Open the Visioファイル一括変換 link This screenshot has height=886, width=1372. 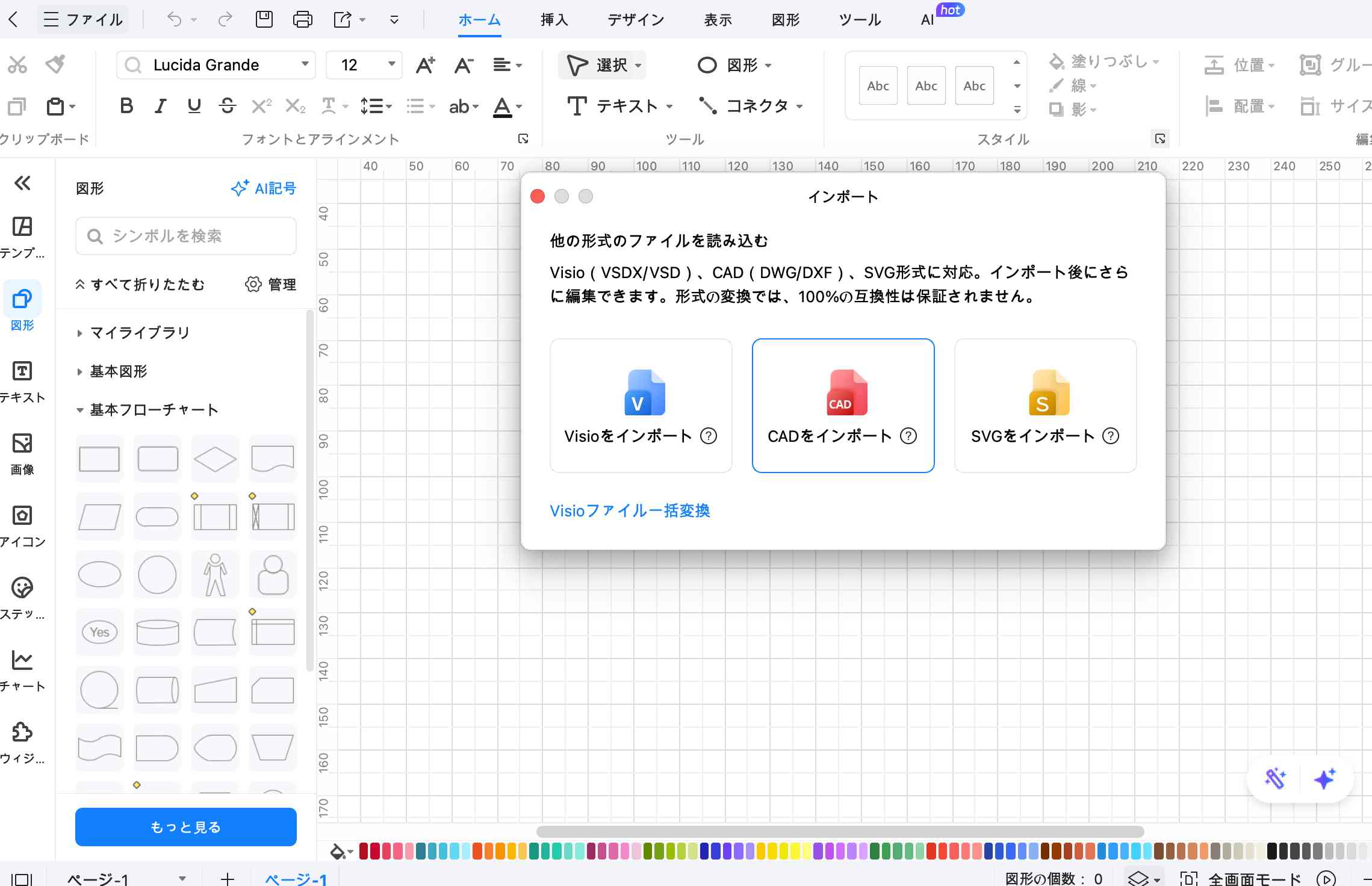tap(630, 511)
